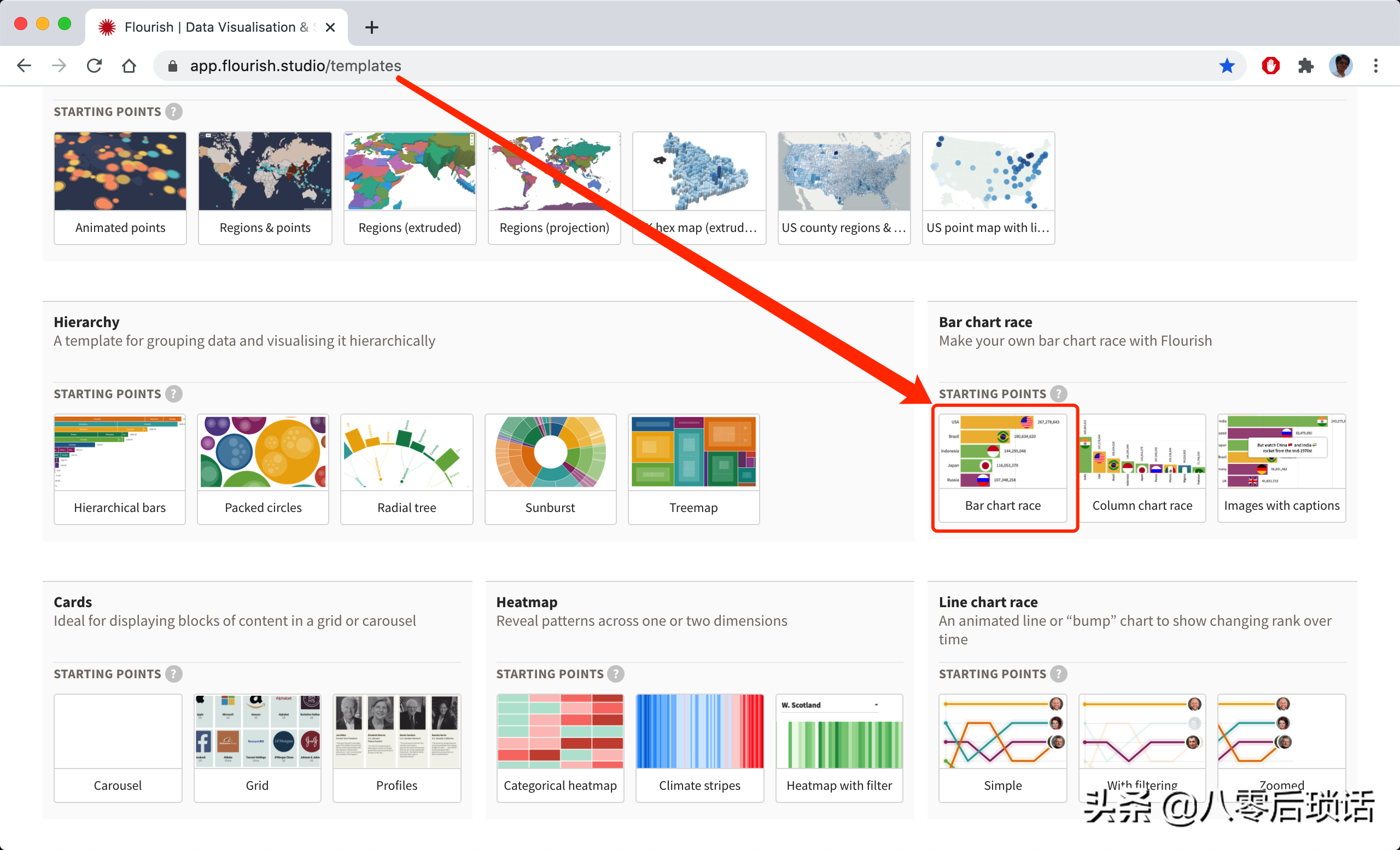The image size is (1400, 850).
Task: Open help for Heatmap Starting Points
Action: [616, 674]
